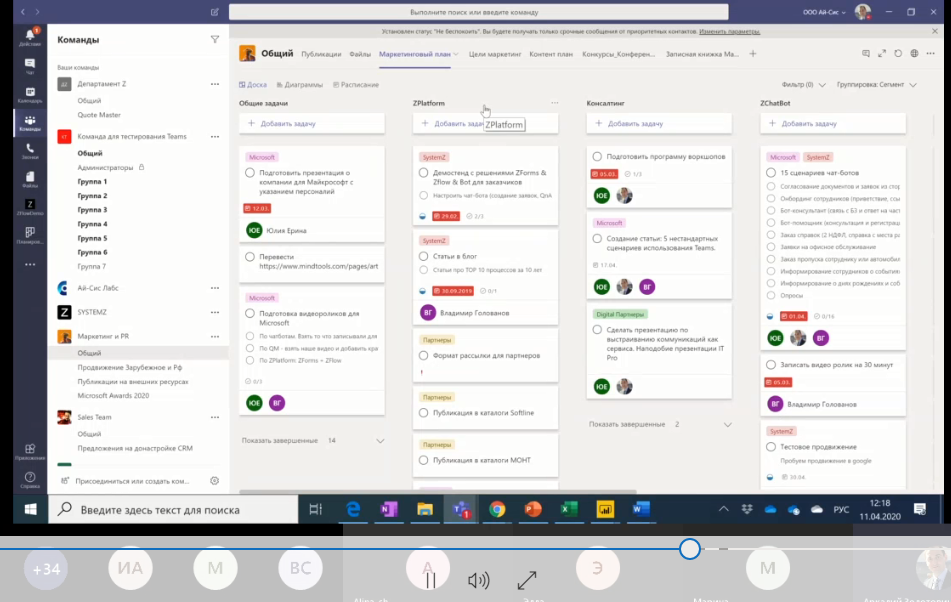Screen dimensions: 951x602
Task: Open Chat in the Teams rail
Action: point(30,65)
